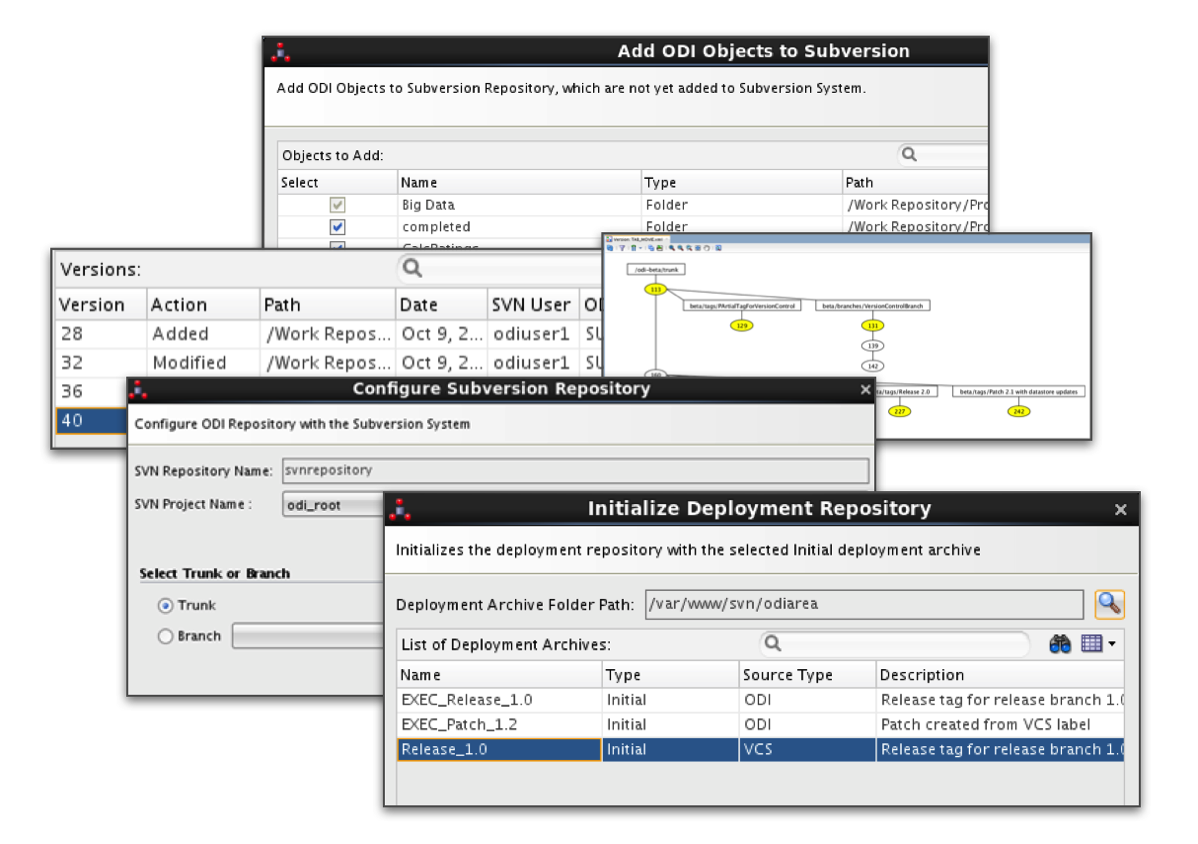Click the search magnifier in Objects to Add
Image resolution: width=1198 pixels, height=844 pixels.
(x=909, y=154)
